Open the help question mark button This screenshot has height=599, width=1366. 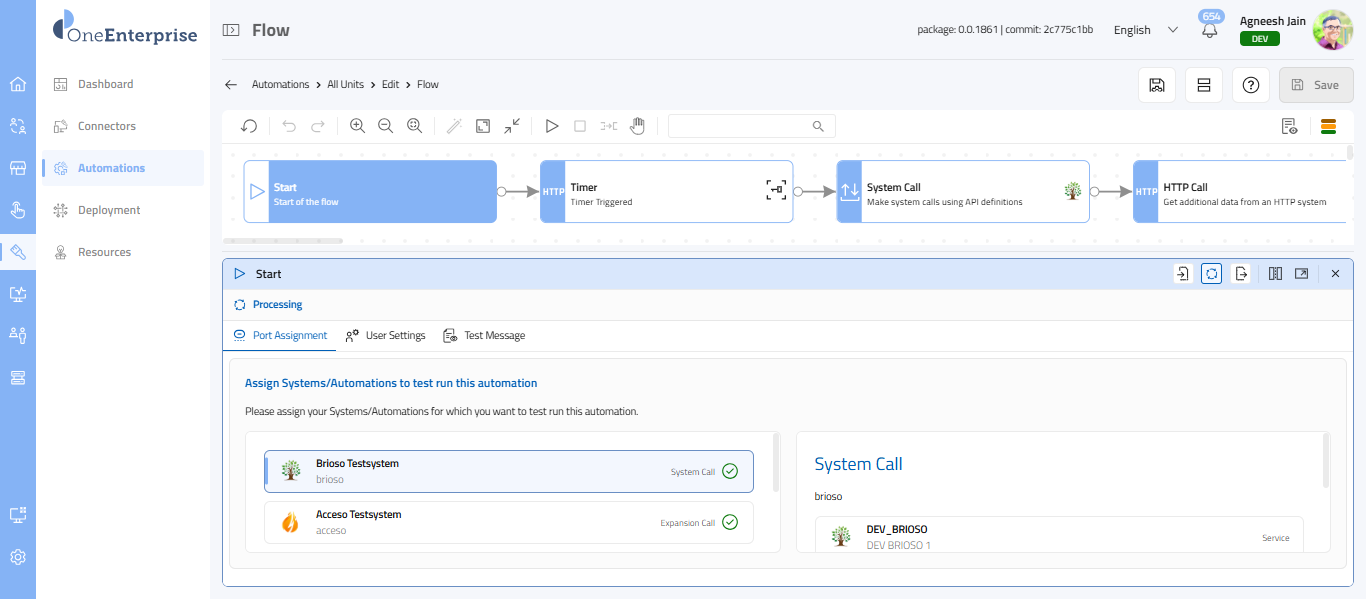[x=1250, y=85]
